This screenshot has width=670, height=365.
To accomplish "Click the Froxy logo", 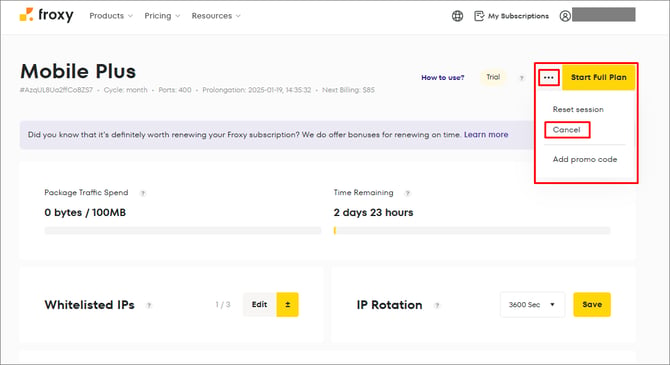I will [46, 15].
